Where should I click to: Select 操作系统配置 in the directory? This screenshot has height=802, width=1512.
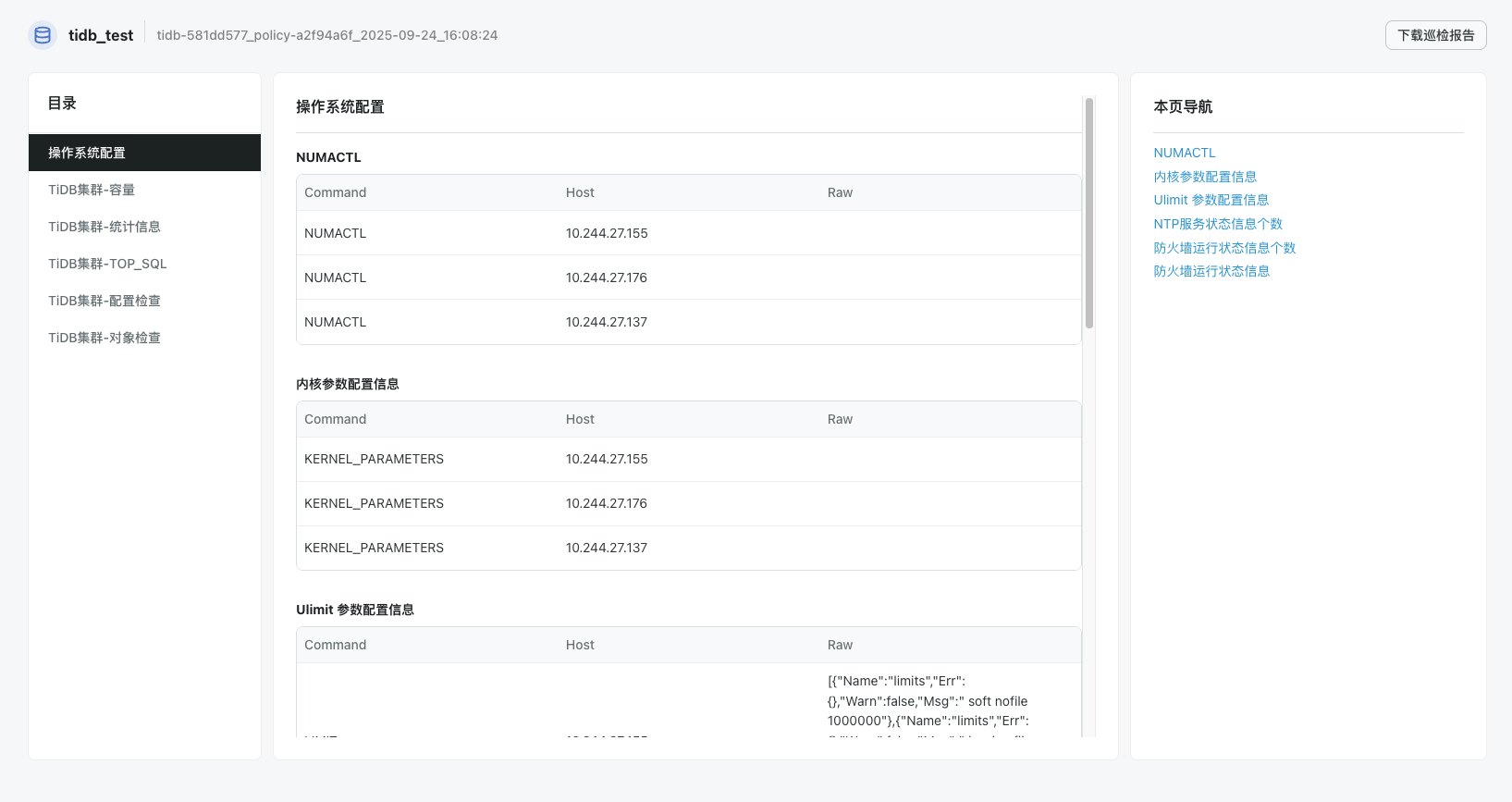[x=144, y=153]
